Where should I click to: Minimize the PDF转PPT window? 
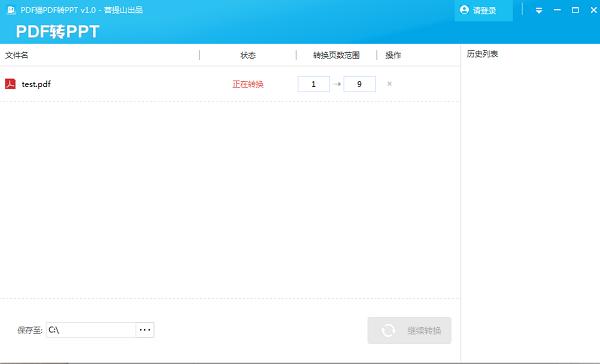tap(557, 10)
